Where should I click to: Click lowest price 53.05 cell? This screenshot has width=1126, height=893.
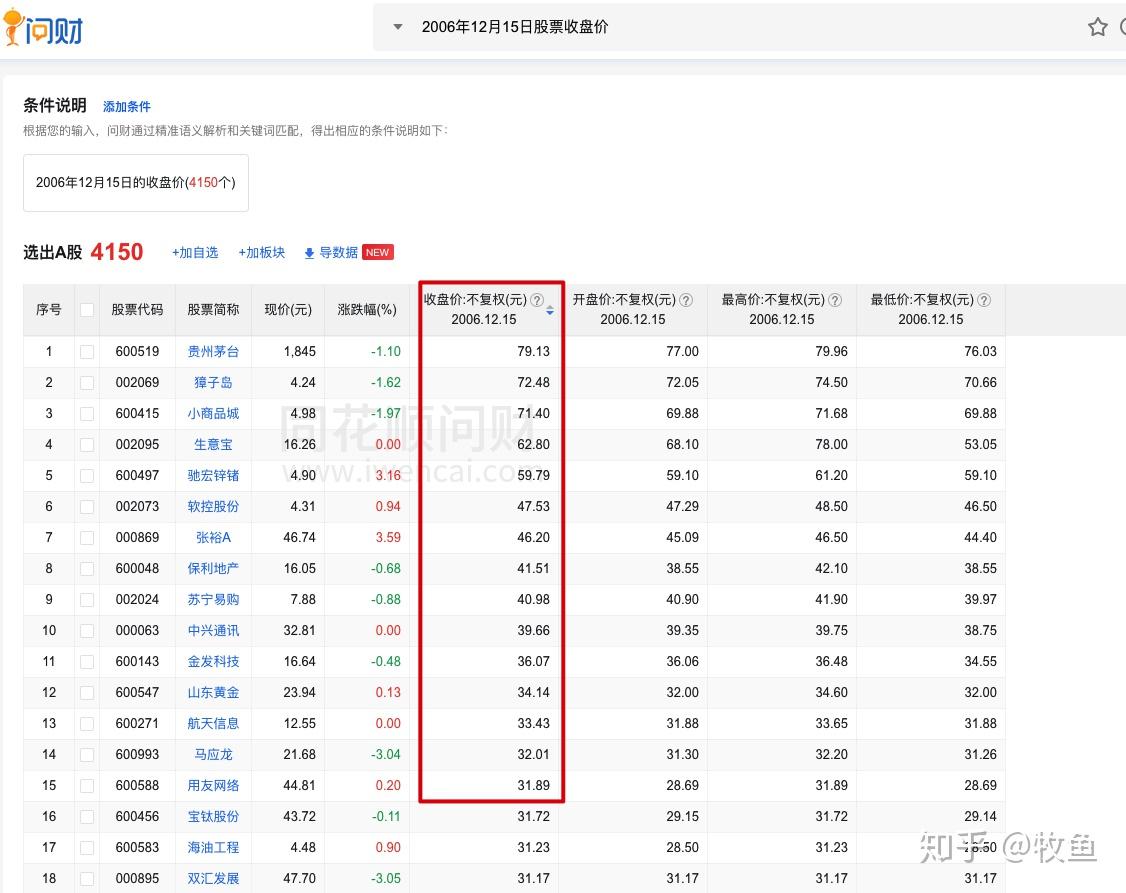(980, 444)
